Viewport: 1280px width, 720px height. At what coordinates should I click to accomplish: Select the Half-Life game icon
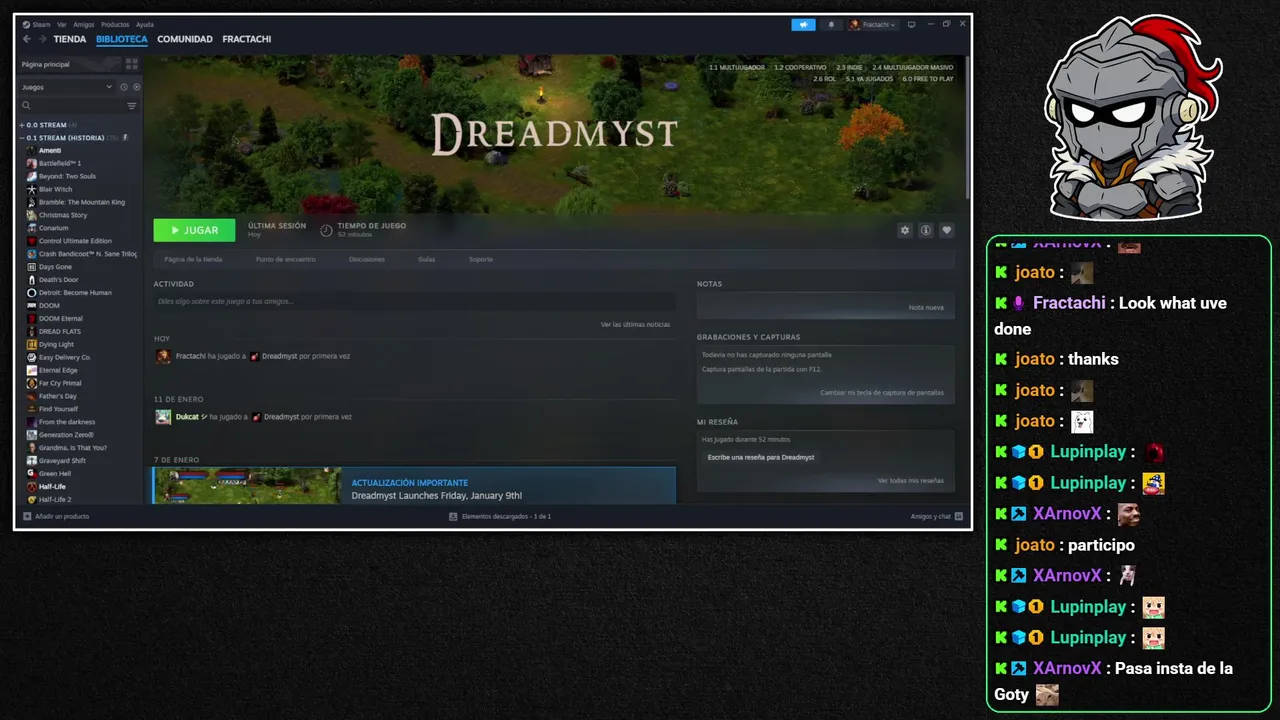32,486
